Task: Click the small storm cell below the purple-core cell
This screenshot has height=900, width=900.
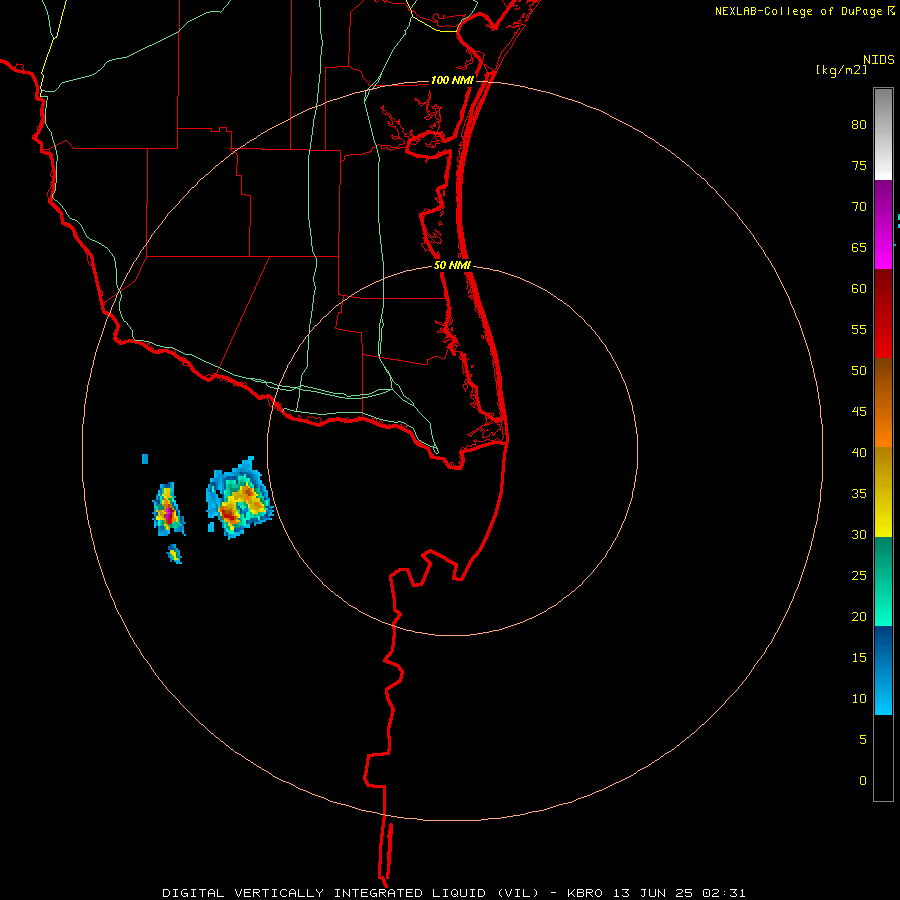Action: (x=174, y=554)
